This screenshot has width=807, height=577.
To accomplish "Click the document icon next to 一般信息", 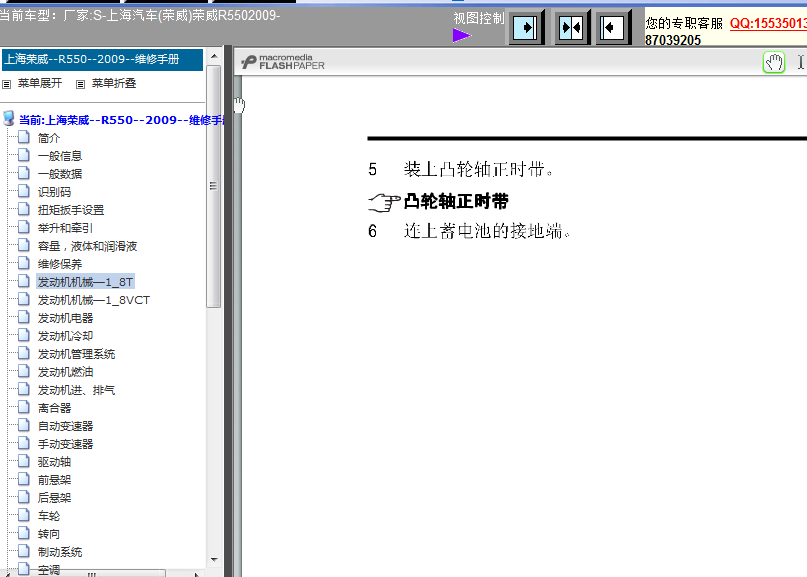I will [x=24, y=155].
